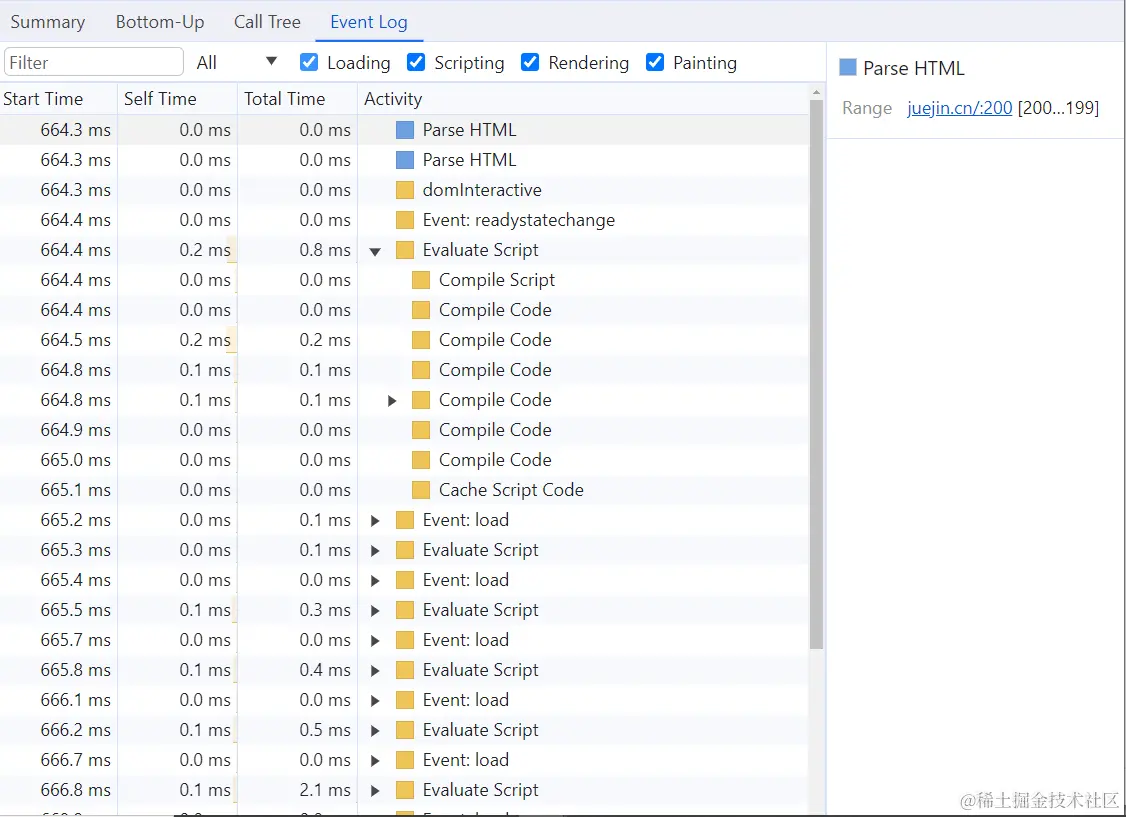Screen dimensions: 1126x817
Task: Click the Event: readystatechange yellow icon
Action: coord(405,220)
